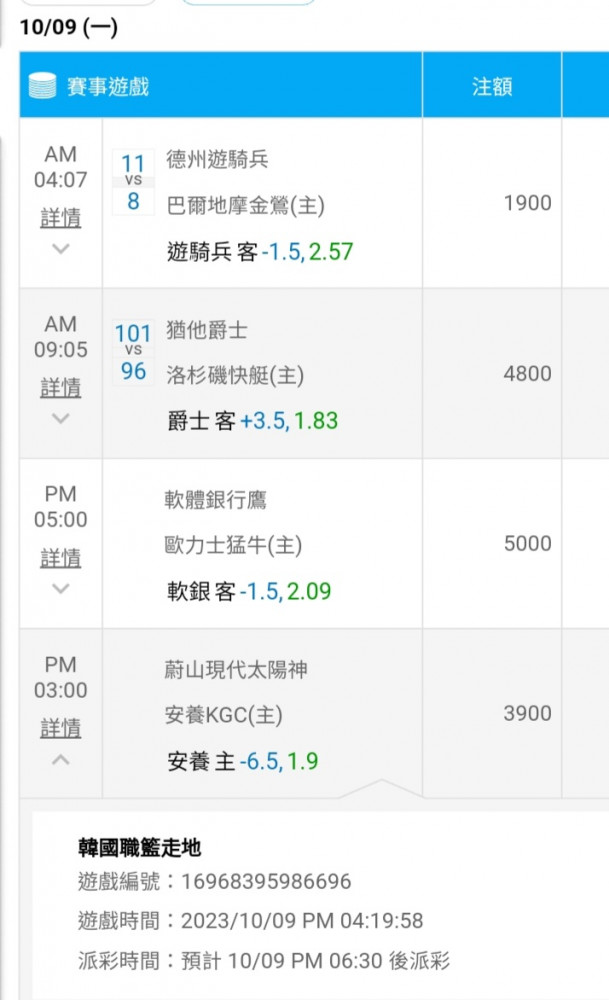The width and height of the screenshot is (609, 1000).
Task: Open 詳情 link for the AM 09:05 game
Action: click(x=61, y=387)
